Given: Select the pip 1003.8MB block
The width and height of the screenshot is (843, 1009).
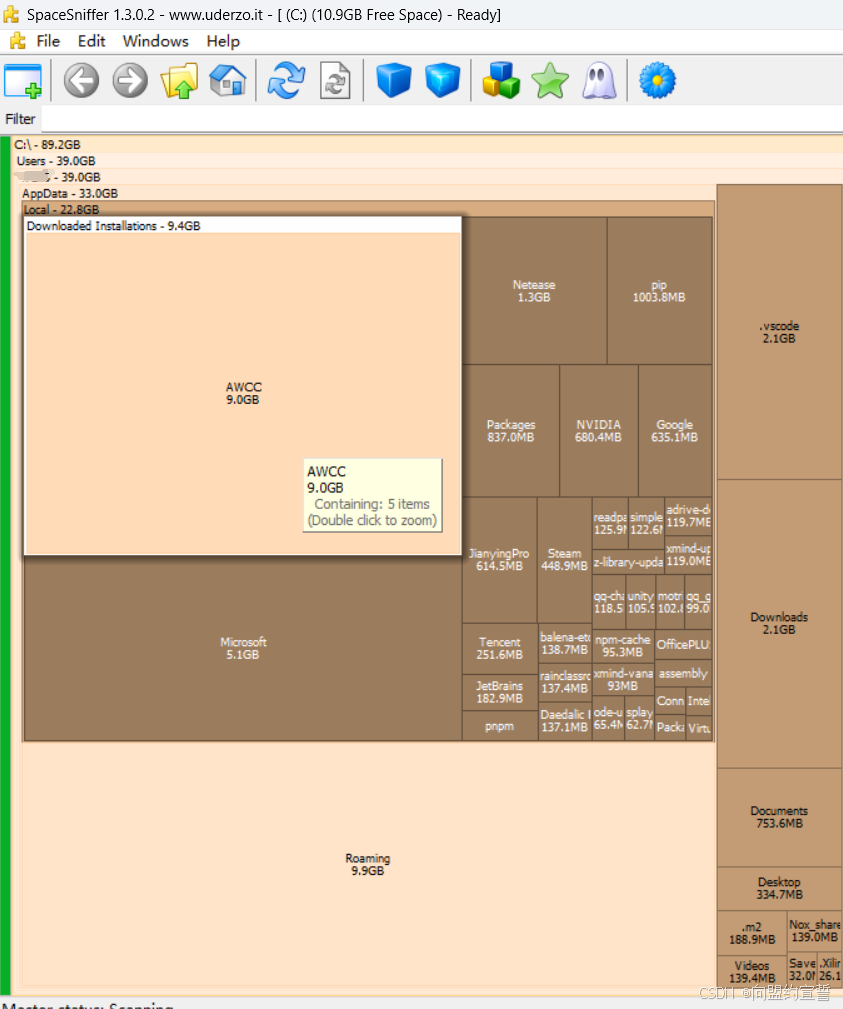Looking at the screenshot, I should tap(659, 291).
